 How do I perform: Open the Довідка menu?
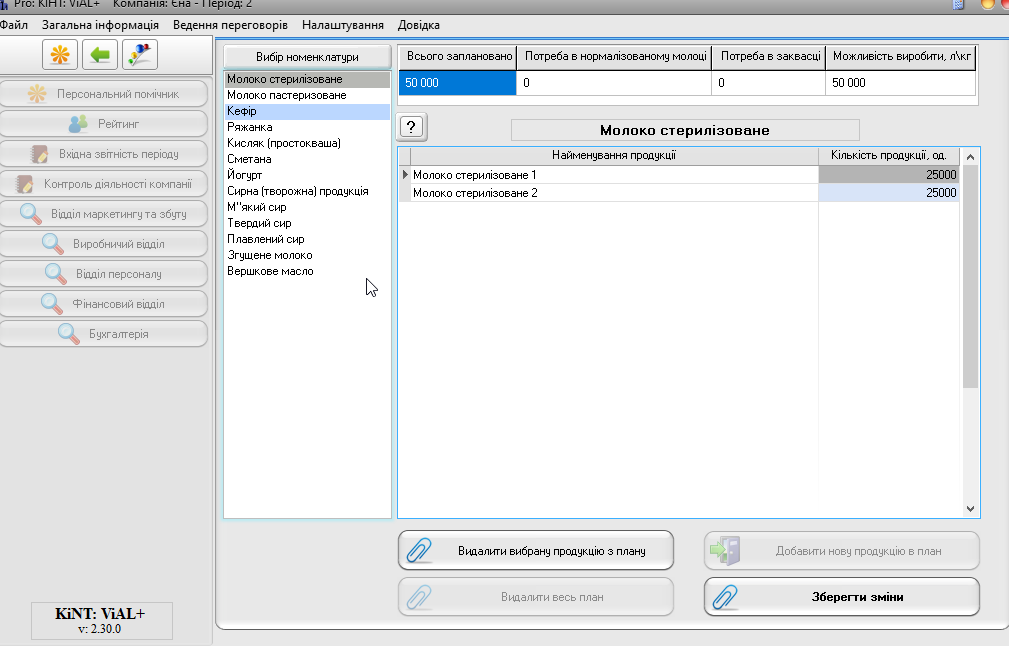(x=419, y=25)
